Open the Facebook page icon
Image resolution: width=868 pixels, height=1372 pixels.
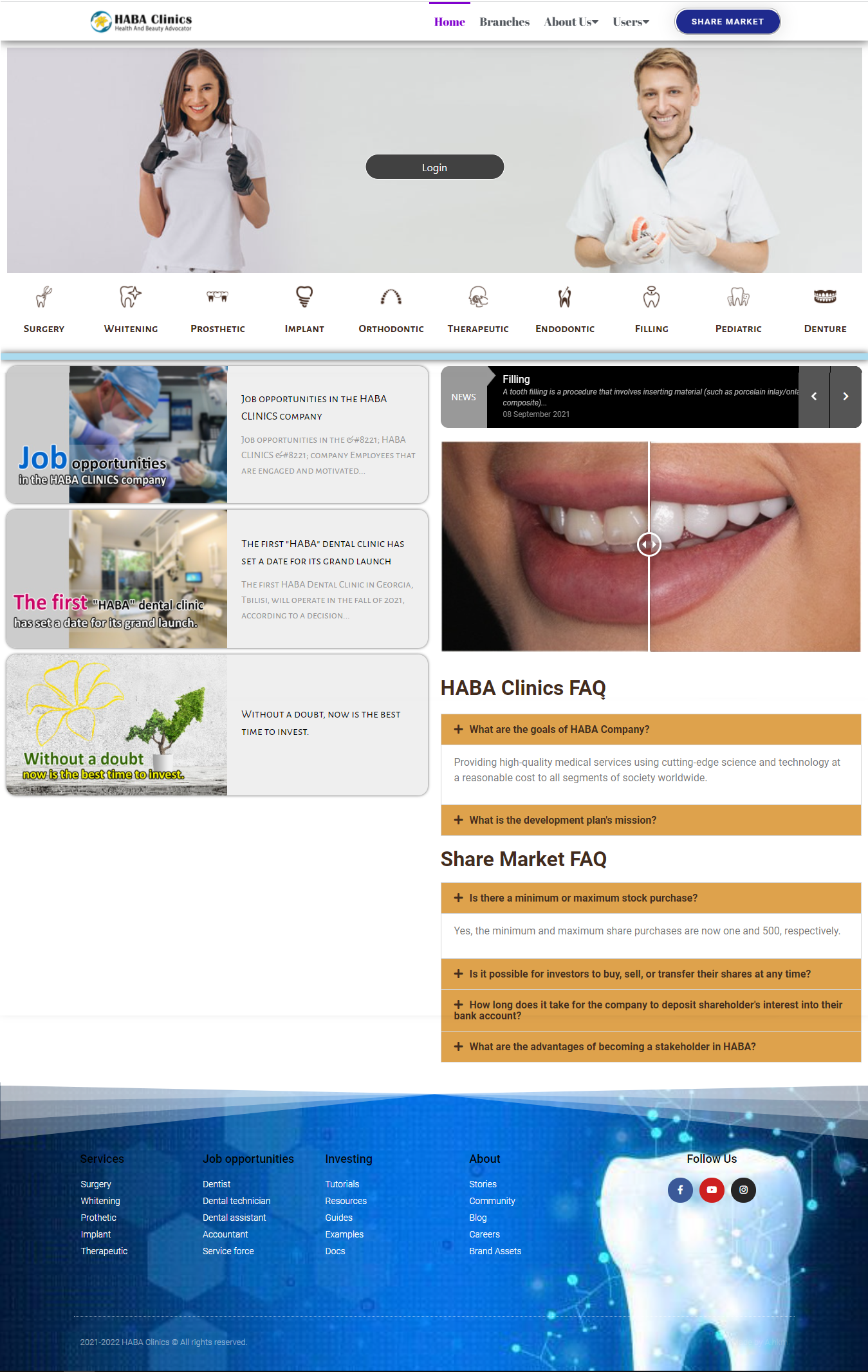(x=680, y=1190)
